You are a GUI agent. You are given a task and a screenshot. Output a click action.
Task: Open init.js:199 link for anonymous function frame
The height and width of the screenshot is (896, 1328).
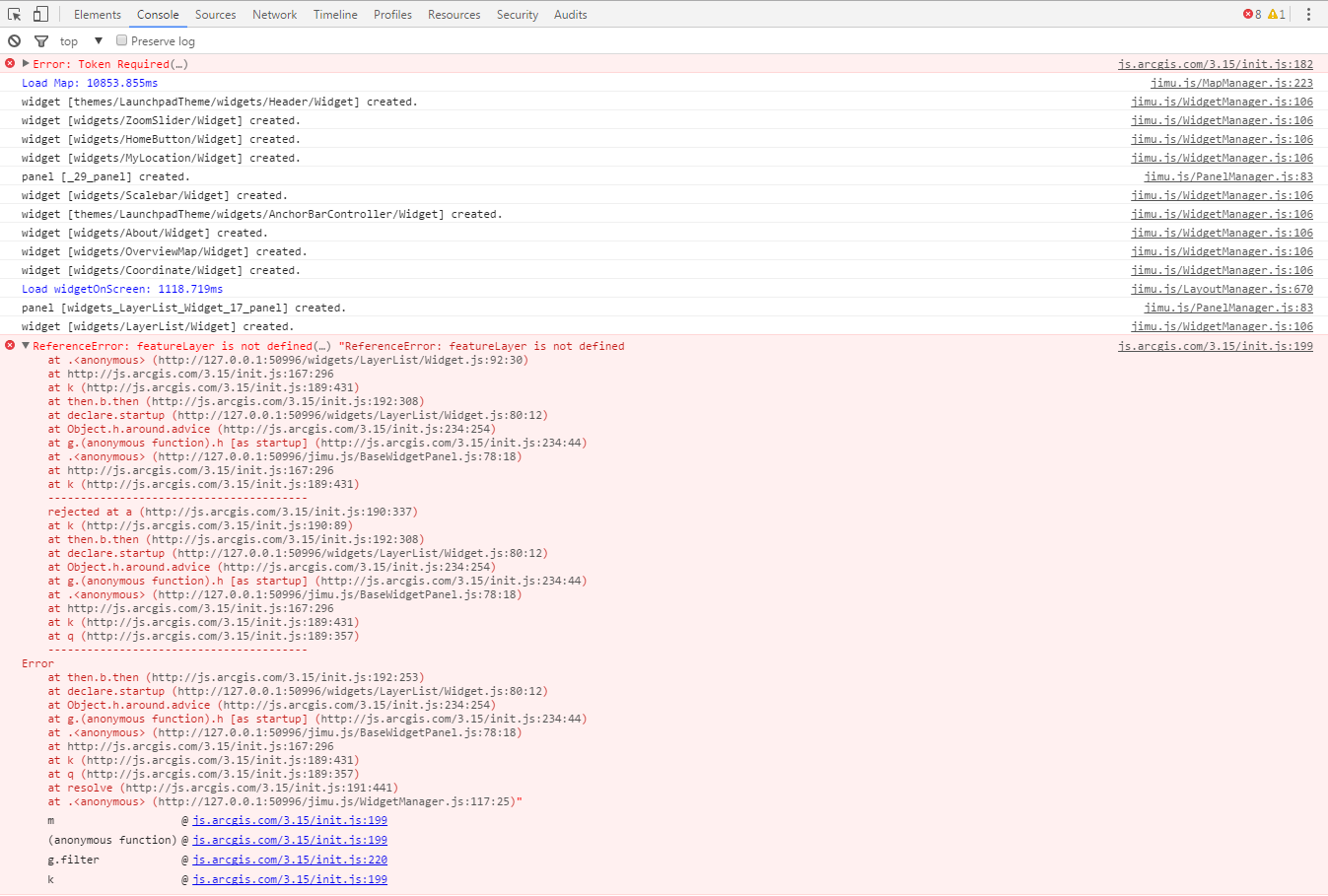(x=290, y=840)
